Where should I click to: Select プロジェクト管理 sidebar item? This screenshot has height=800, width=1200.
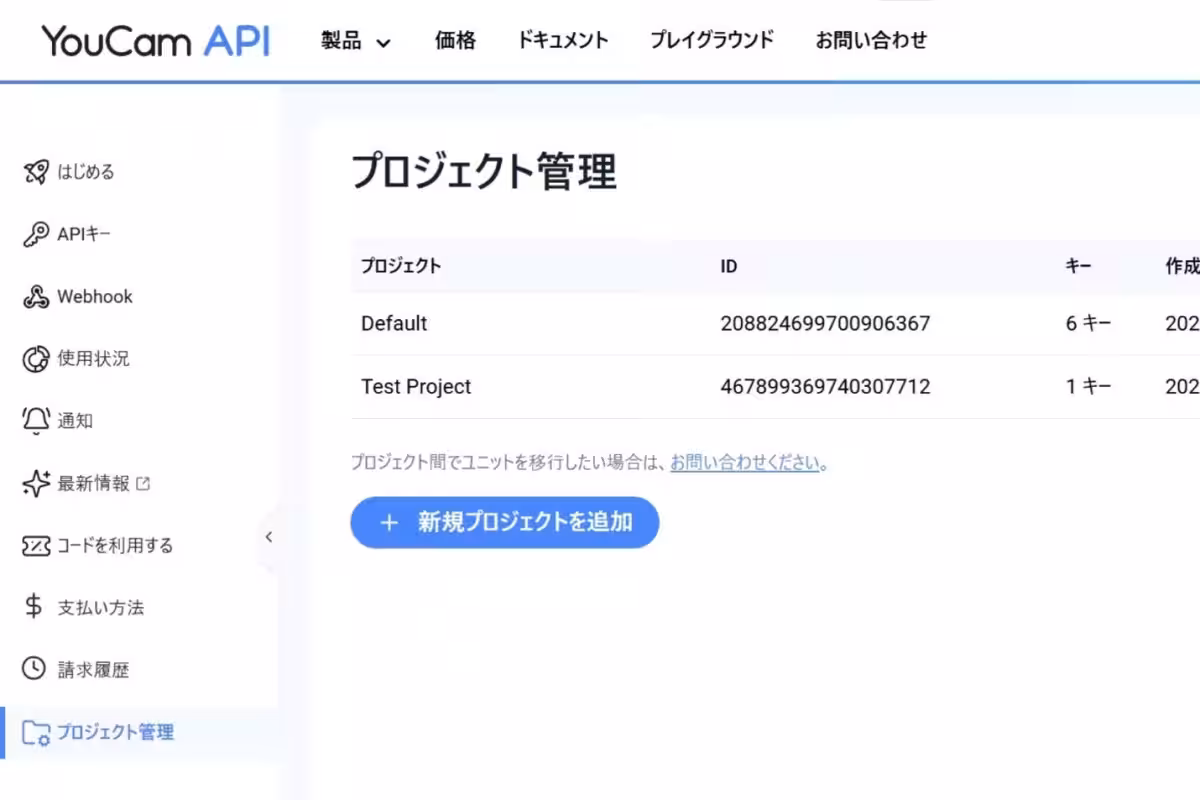click(115, 732)
